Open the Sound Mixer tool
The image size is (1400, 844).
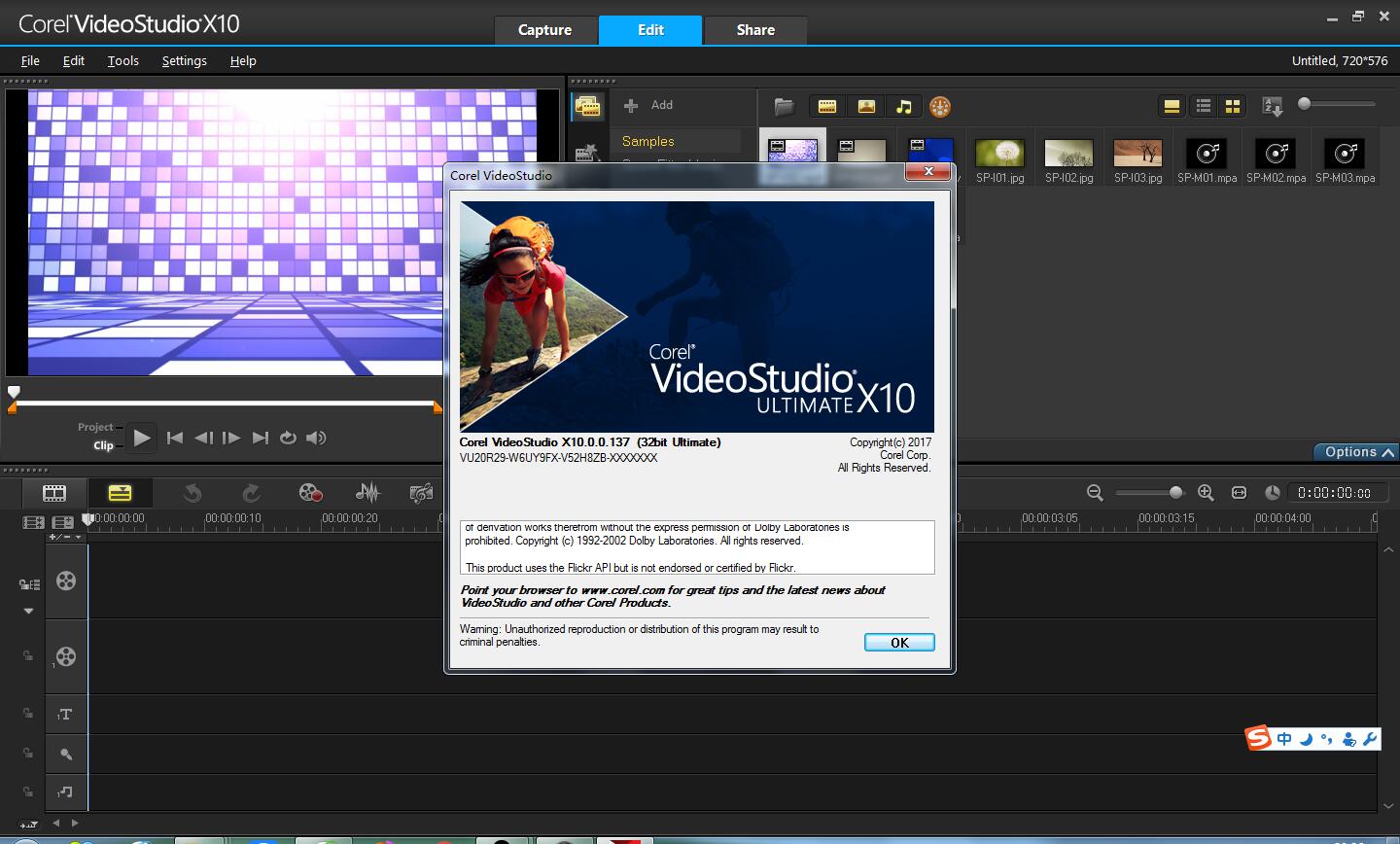point(367,493)
